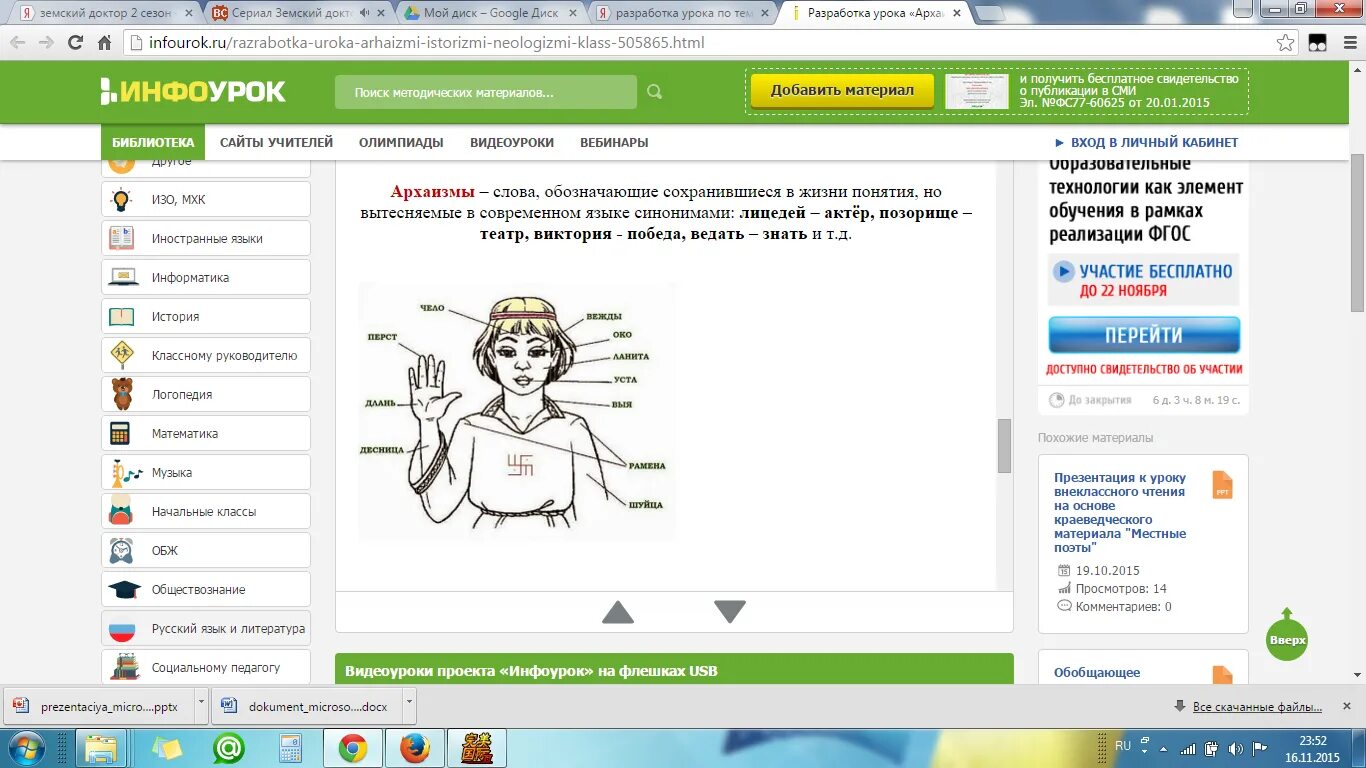Open the История category
1366x768 pixels.
tap(206, 316)
